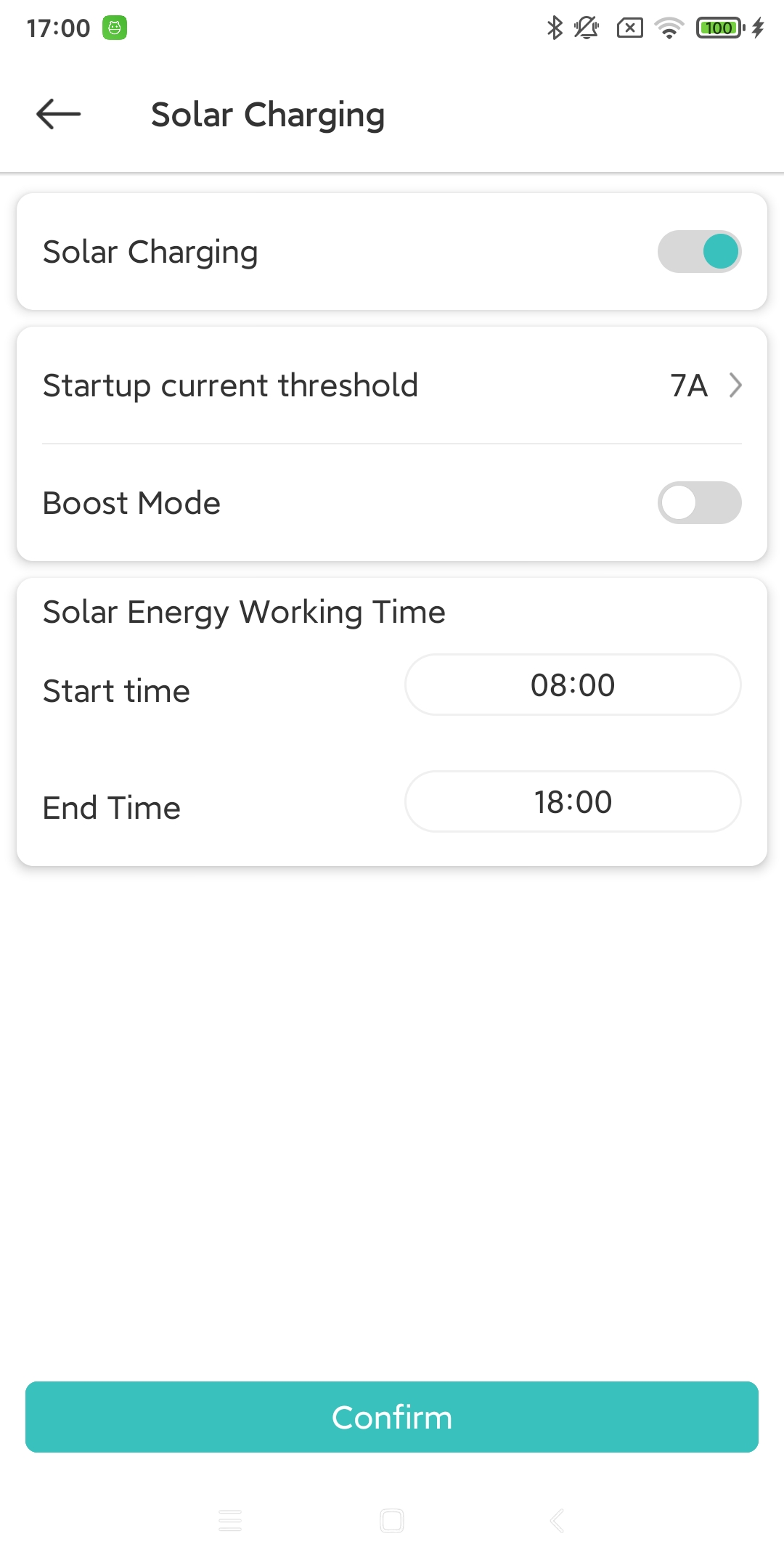Change the 08:00 start time field
Screen dimensions: 784x1568
(x=573, y=685)
